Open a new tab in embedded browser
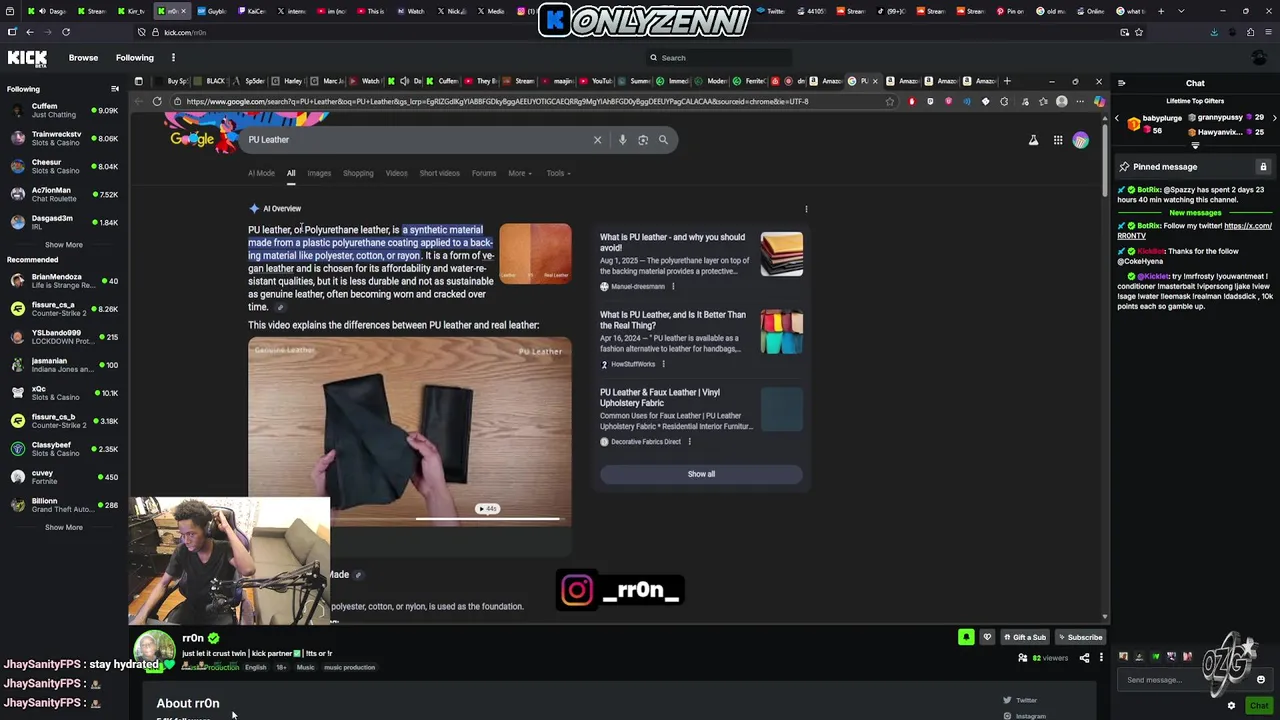Viewport: 1280px width, 720px height. pyautogui.click(x=1007, y=81)
